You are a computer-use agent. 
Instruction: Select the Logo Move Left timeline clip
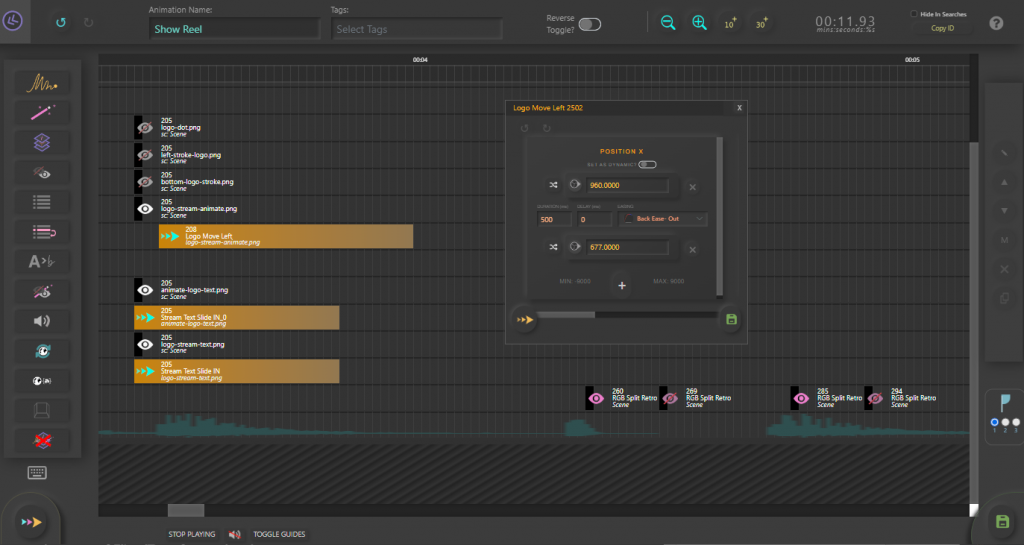(285, 236)
